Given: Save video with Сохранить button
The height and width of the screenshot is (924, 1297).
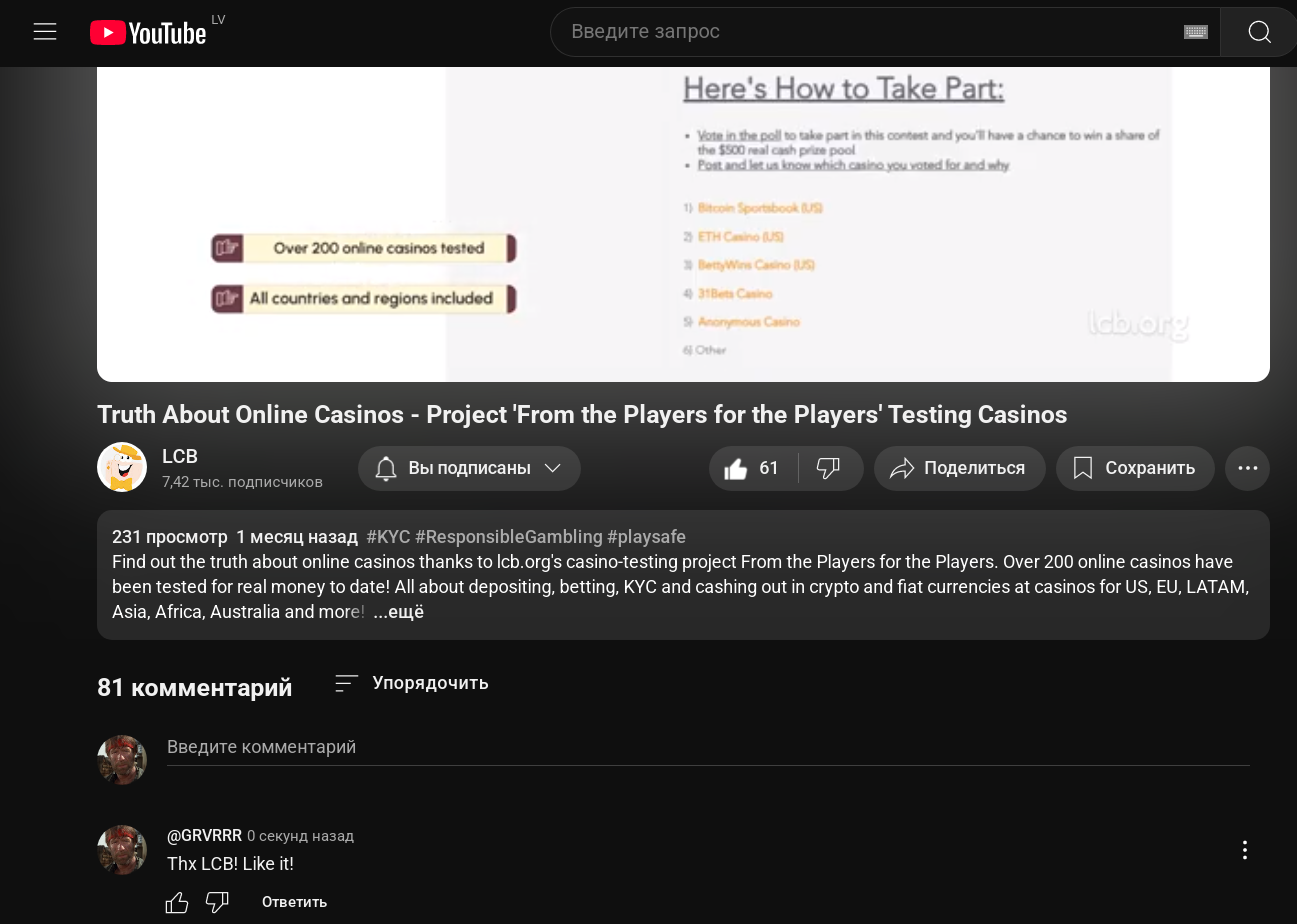Looking at the screenshot, I should point(1135,468).
